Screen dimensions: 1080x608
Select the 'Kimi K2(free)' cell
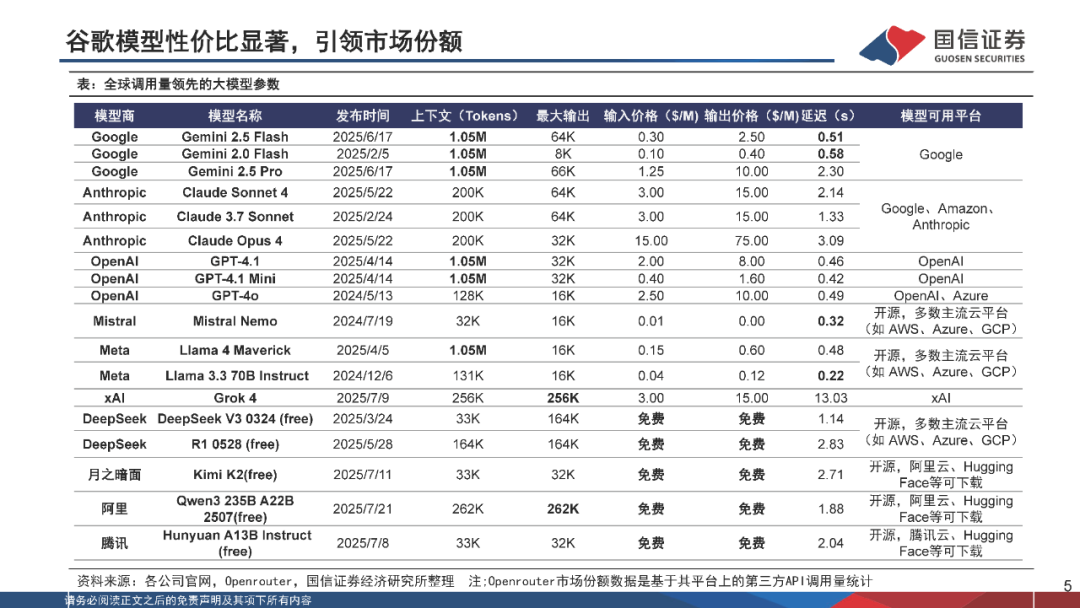[x=235, y=475]
